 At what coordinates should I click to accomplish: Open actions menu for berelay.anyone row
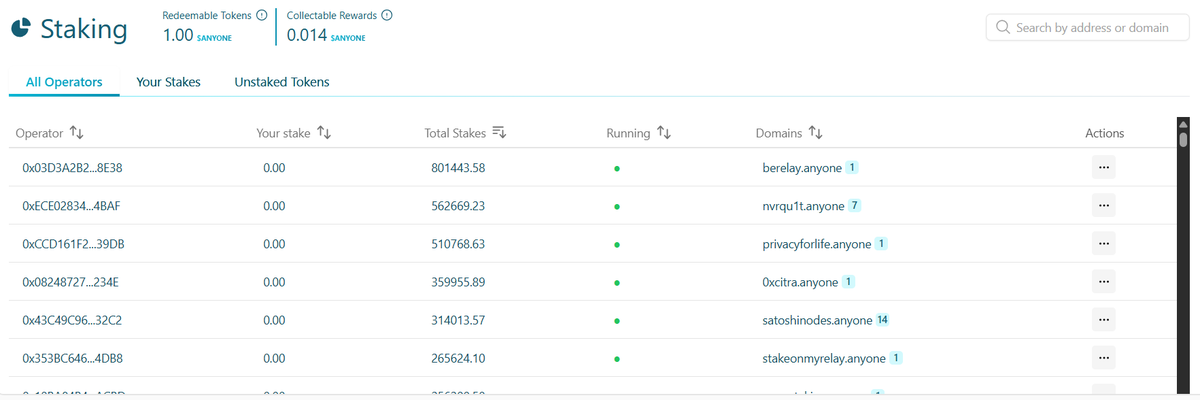point(1103,168)
